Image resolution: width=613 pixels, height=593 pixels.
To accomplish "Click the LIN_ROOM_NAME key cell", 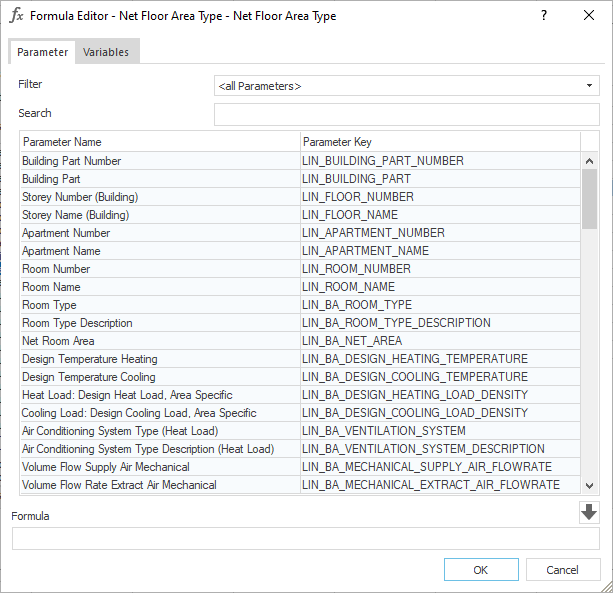I will coord(440,287).
